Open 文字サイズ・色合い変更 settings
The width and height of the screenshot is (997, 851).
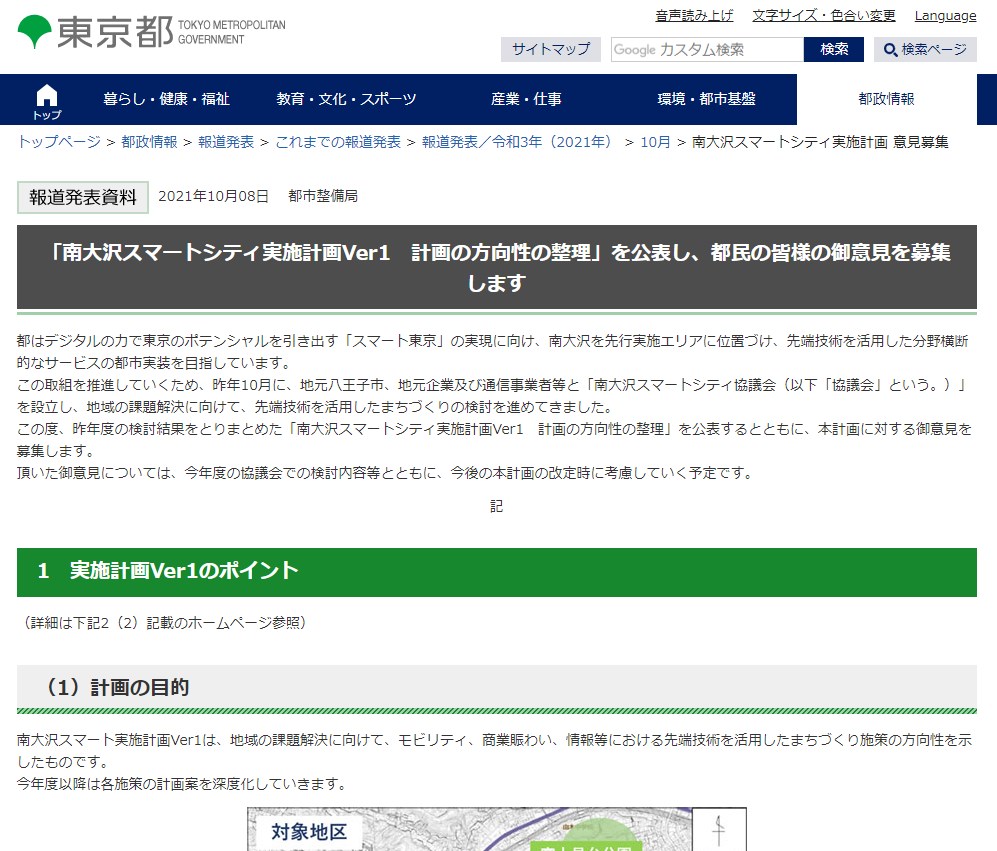pos(824,15)
